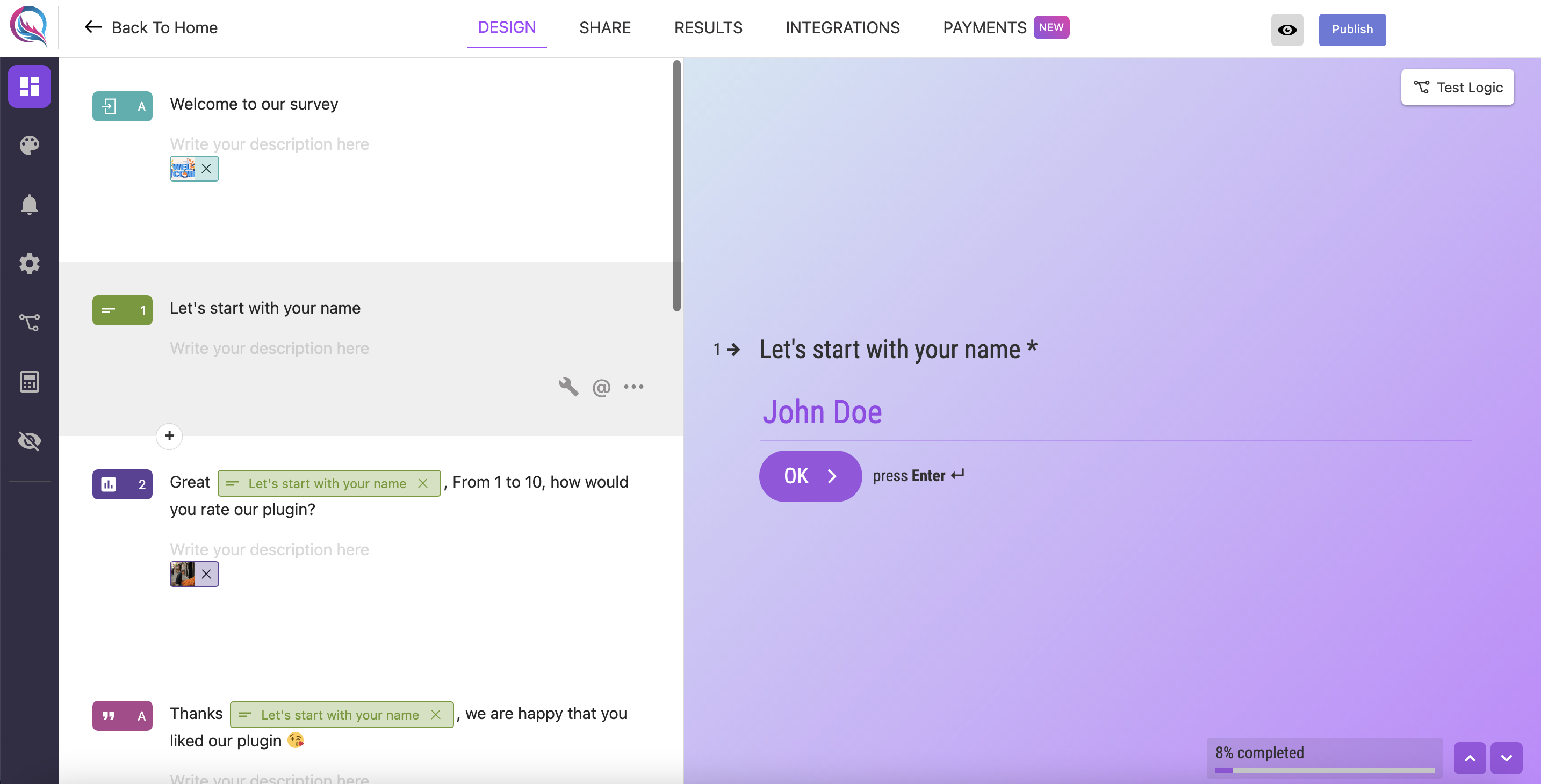Image resolution: width=1541 pixels, height=784 pixels.
Task: Click the INTEGRATIONS menu item
Action: [x=843, y=28]
